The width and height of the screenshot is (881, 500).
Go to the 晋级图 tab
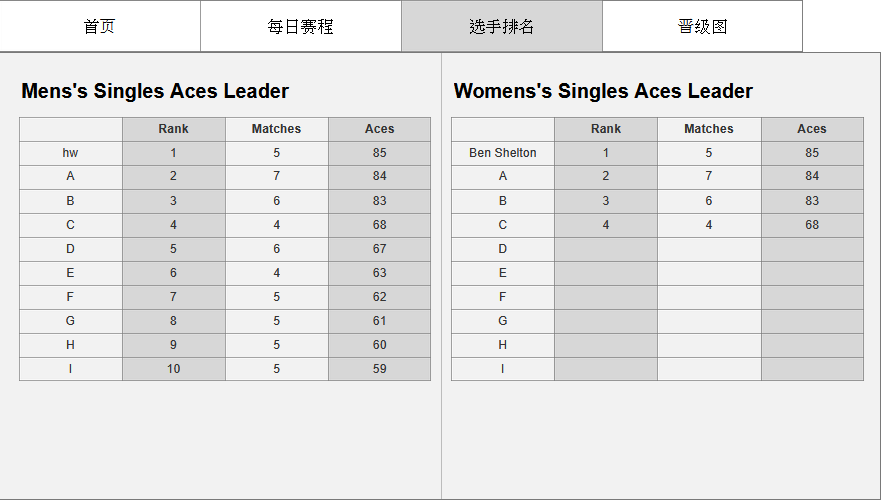pos(702,27)
